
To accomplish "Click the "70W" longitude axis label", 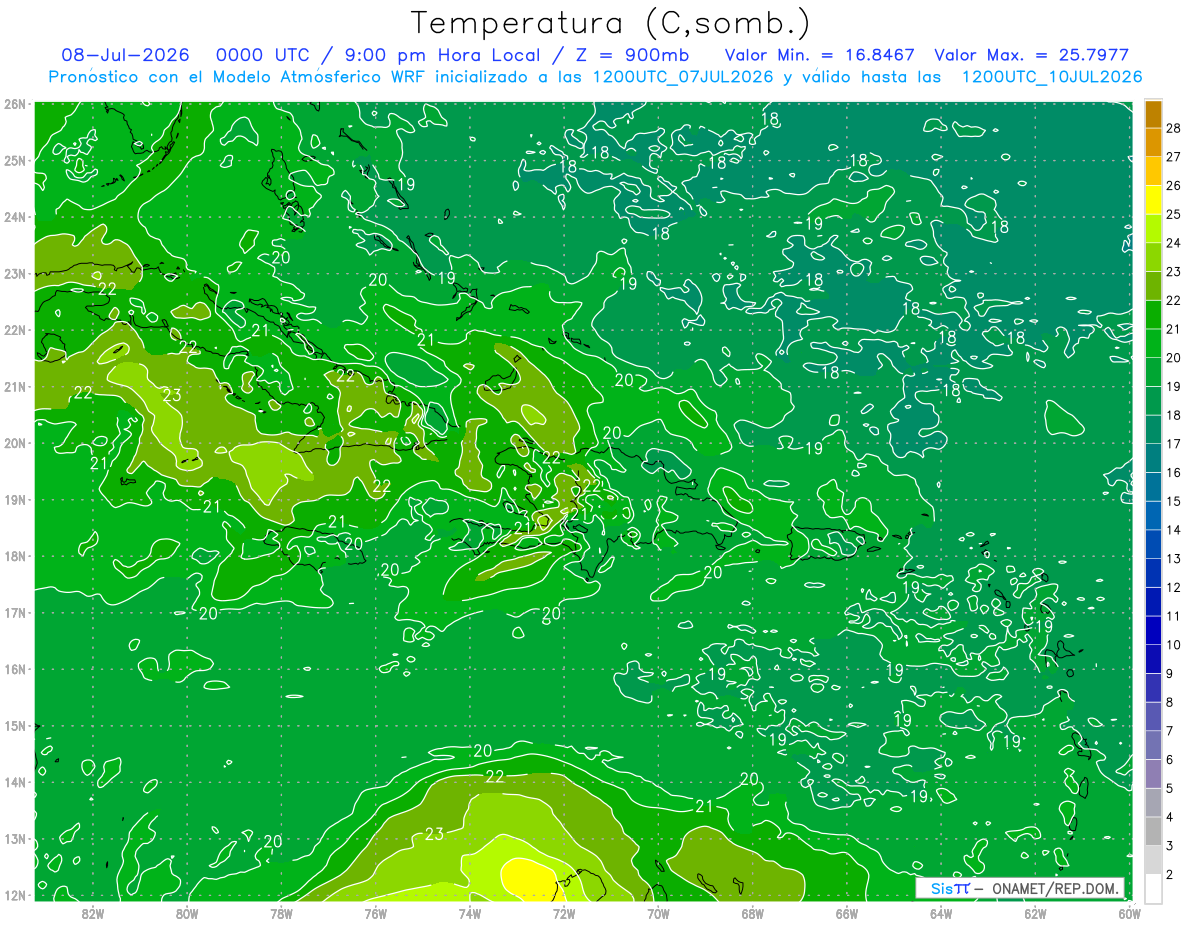I will (x=658, y=912).
